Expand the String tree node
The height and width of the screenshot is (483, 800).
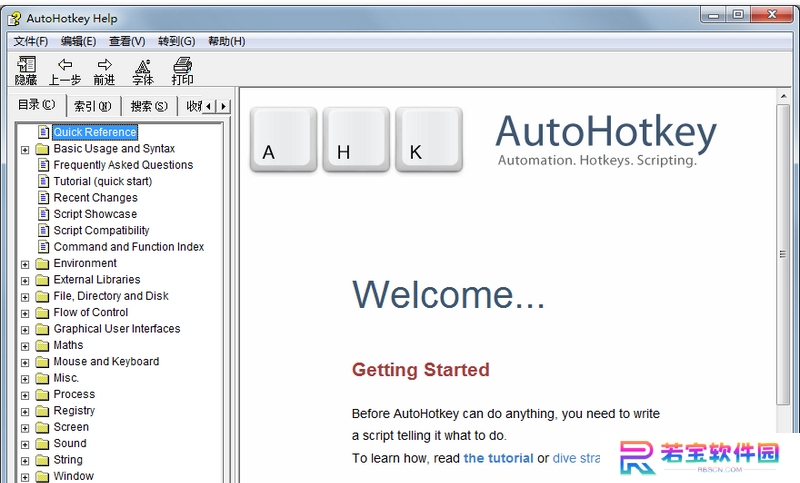pos(25,461)
